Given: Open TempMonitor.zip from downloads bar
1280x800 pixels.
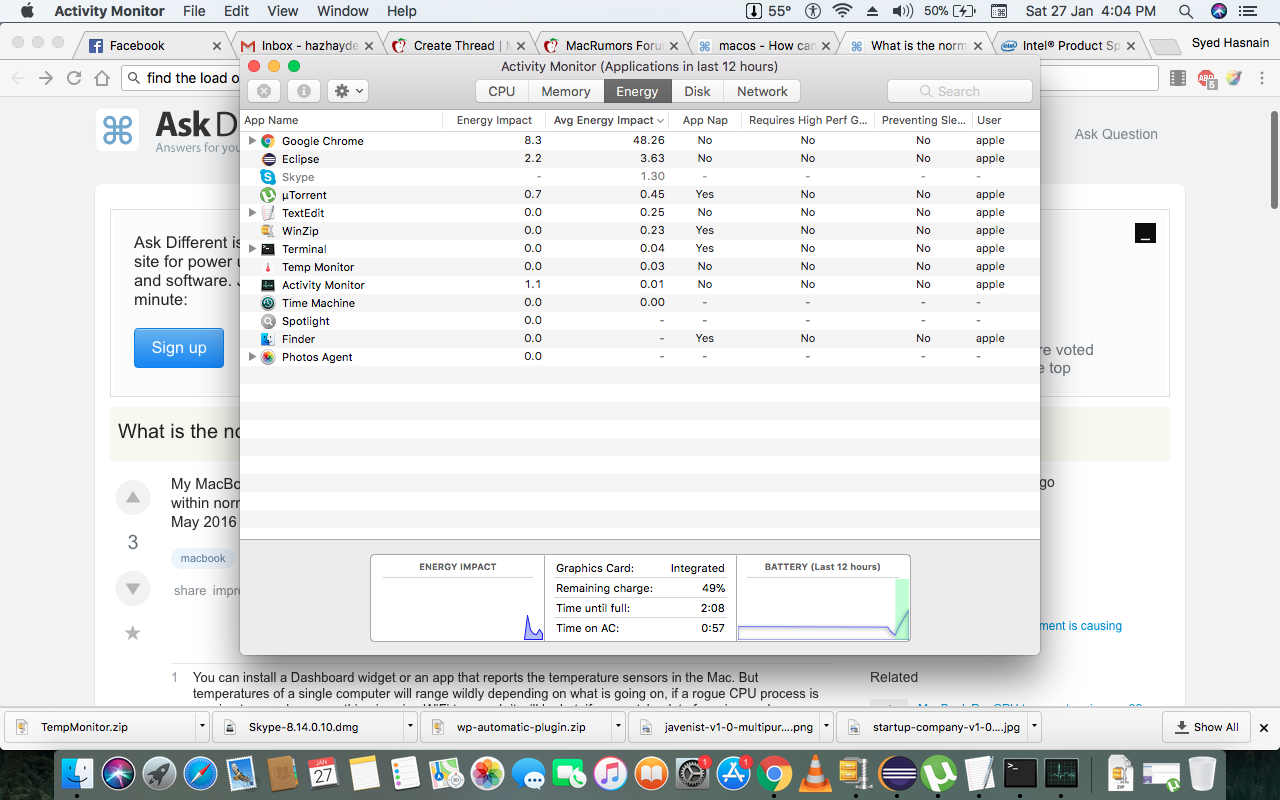Looking at the screenshot, I should [x=100, y=727].
